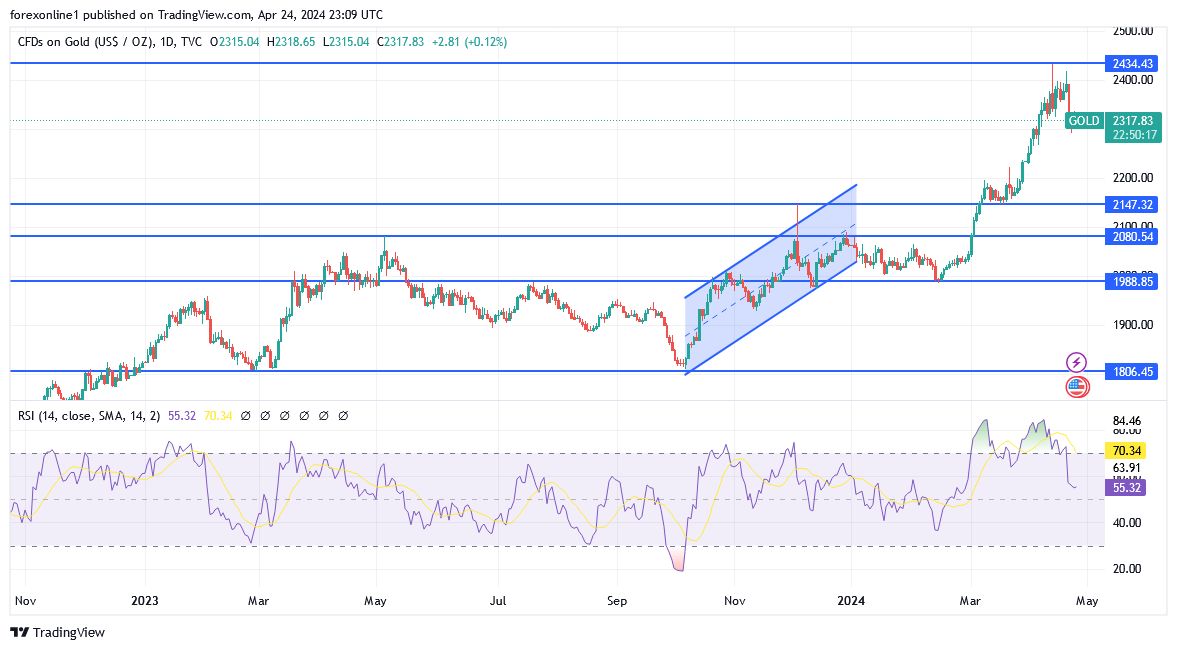Select the 2024 label on the time axis
The width and height of the screenshot is (1177, 650).
(x=850, y=601)
